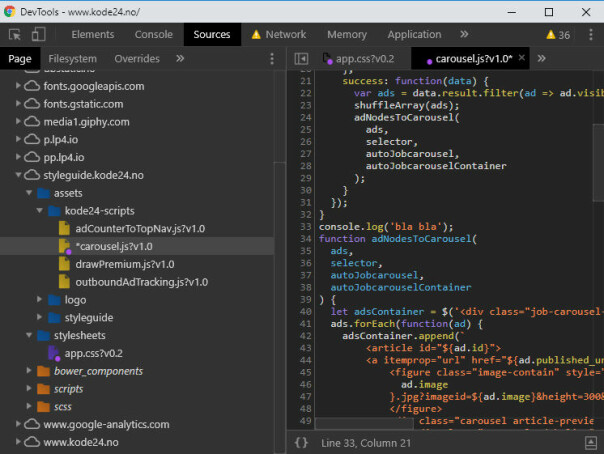Viewport: 604px width, 454px height.
Task: Toggle the device toolbar icon
Action: point(39,34)
